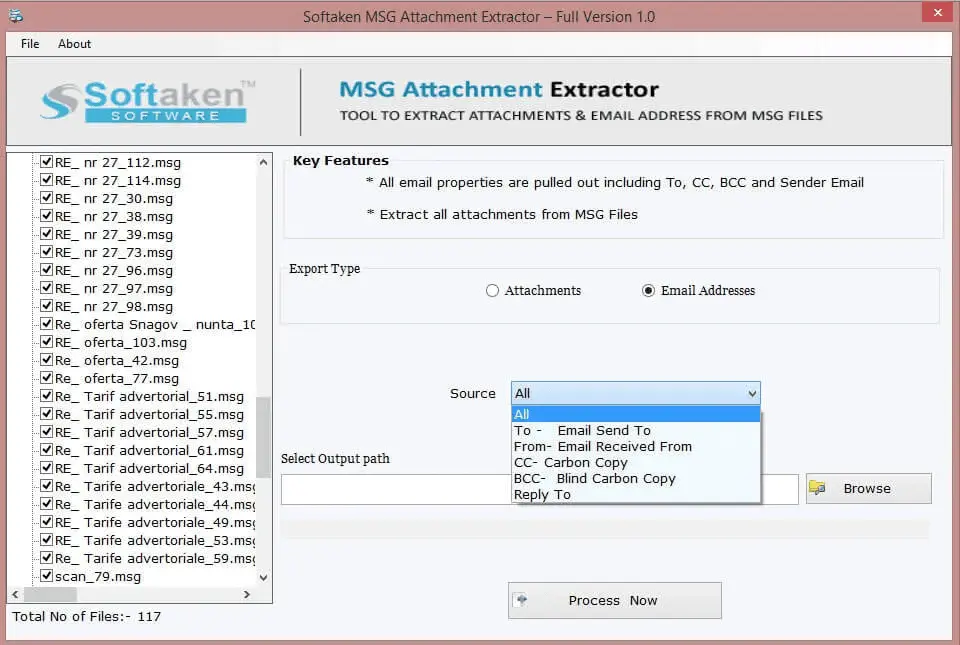Select file RE_ nr 27_96.msg
The width and height of the screenshot is (960, 645).
click(114, 270)
